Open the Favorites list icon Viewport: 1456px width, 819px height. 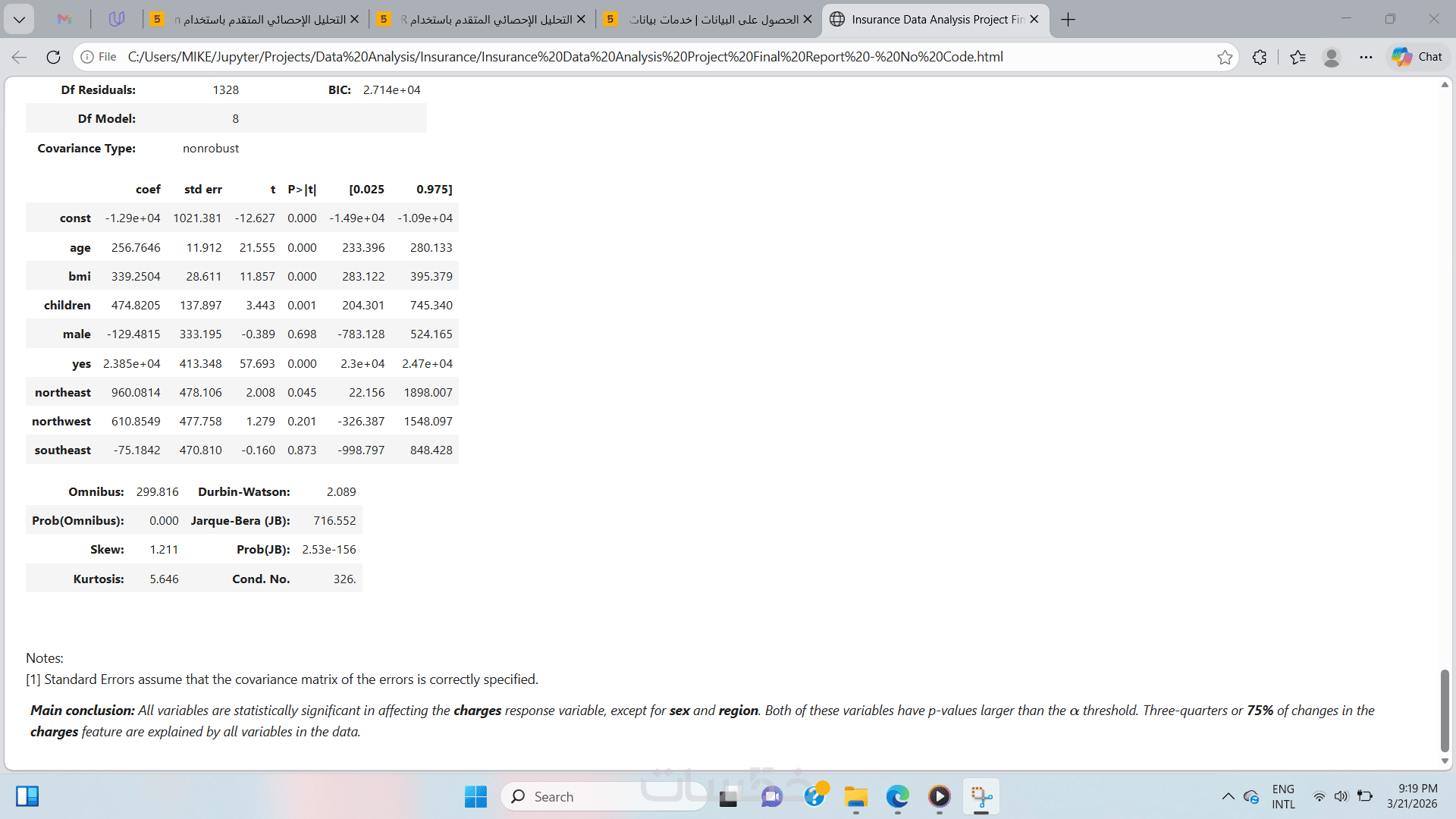(1298, 57)
